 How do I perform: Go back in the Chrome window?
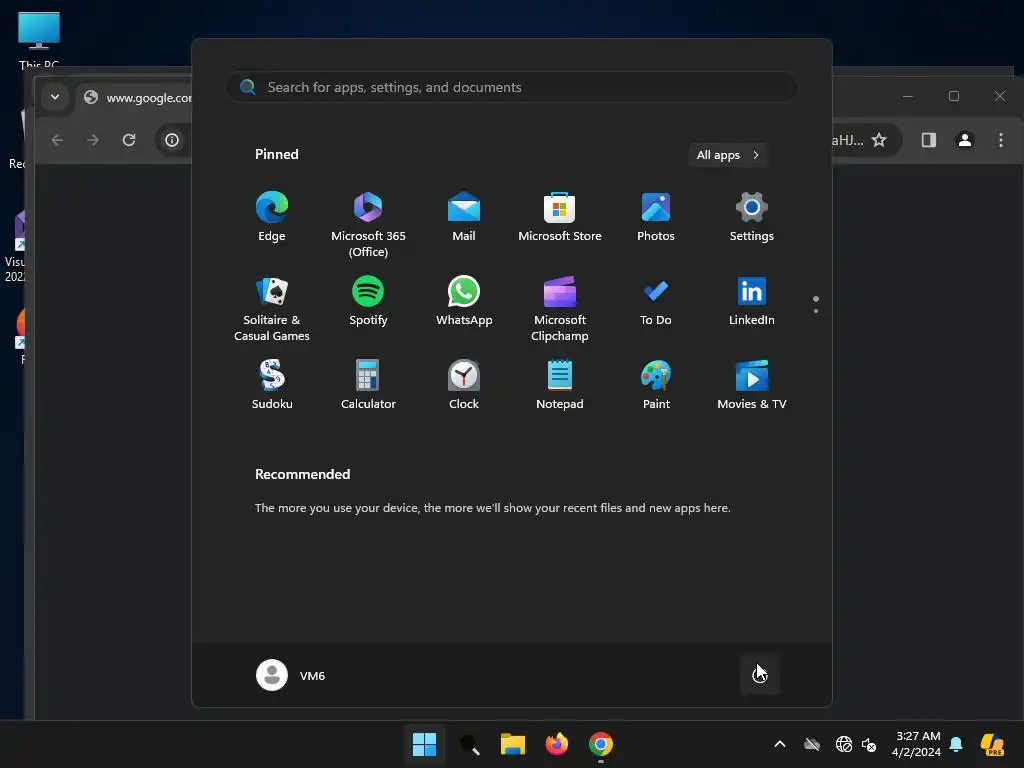tap(57, 140)
